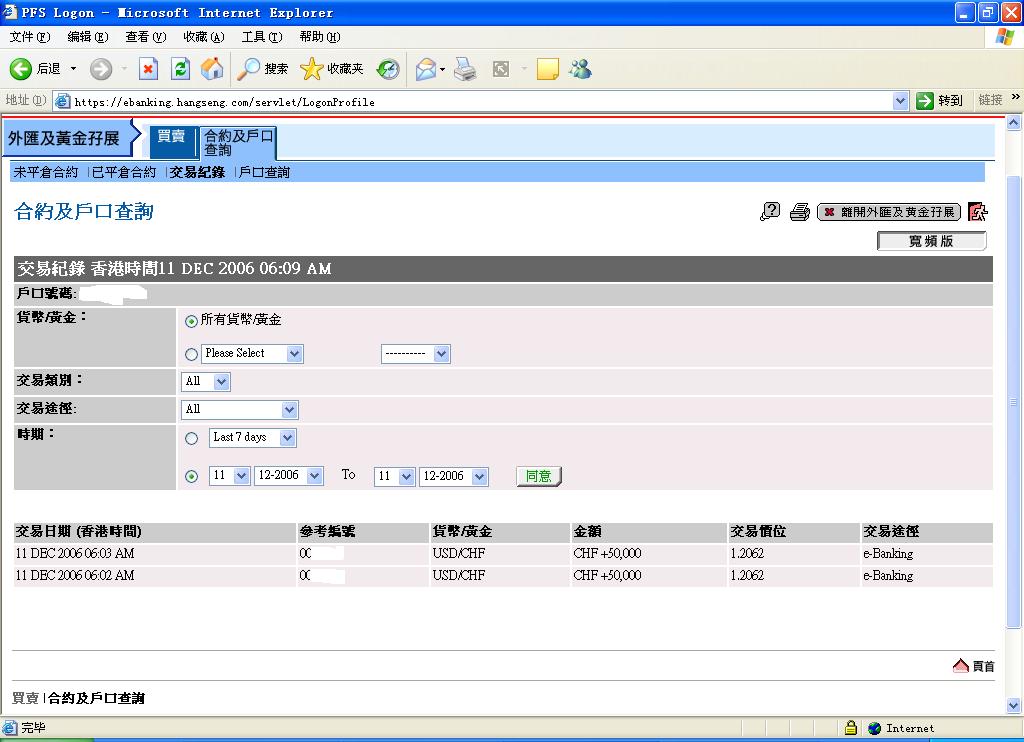The height and width of the screenshot is (742, 1024).
Task: Open the address bar history dropdown
Action: coord(901,101)
